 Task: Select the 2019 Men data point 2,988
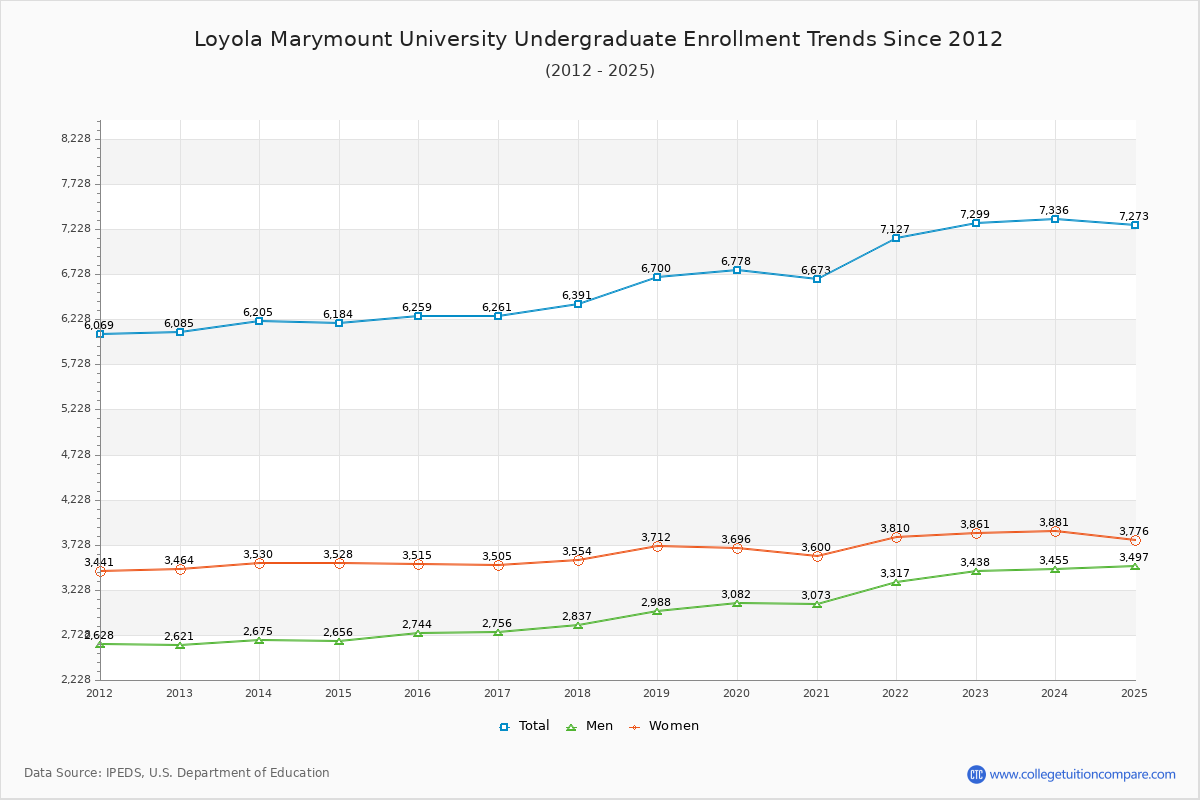(x=657, y=611)
